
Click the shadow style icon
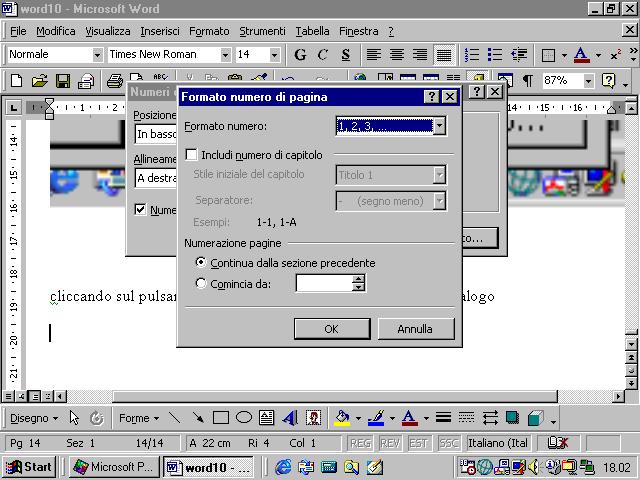[512, 418]
